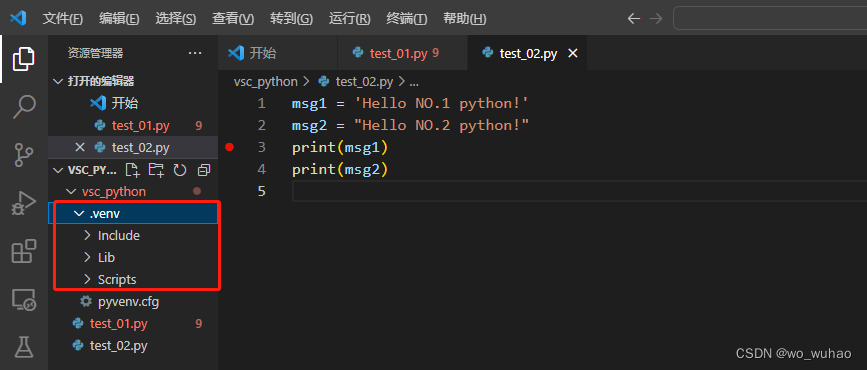
Task: Open the Run and Debug view icon
Action: point(24,204)
